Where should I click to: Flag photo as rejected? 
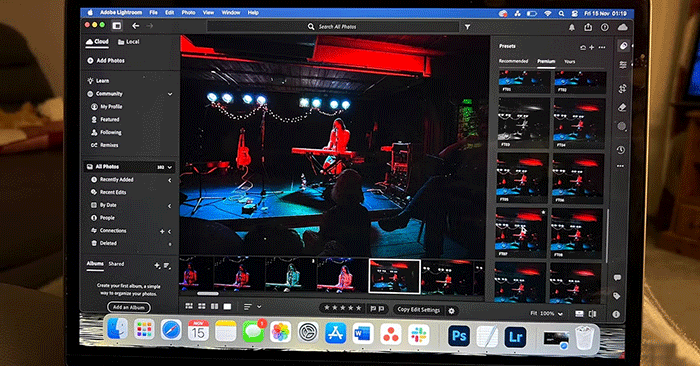pos(381,308)
